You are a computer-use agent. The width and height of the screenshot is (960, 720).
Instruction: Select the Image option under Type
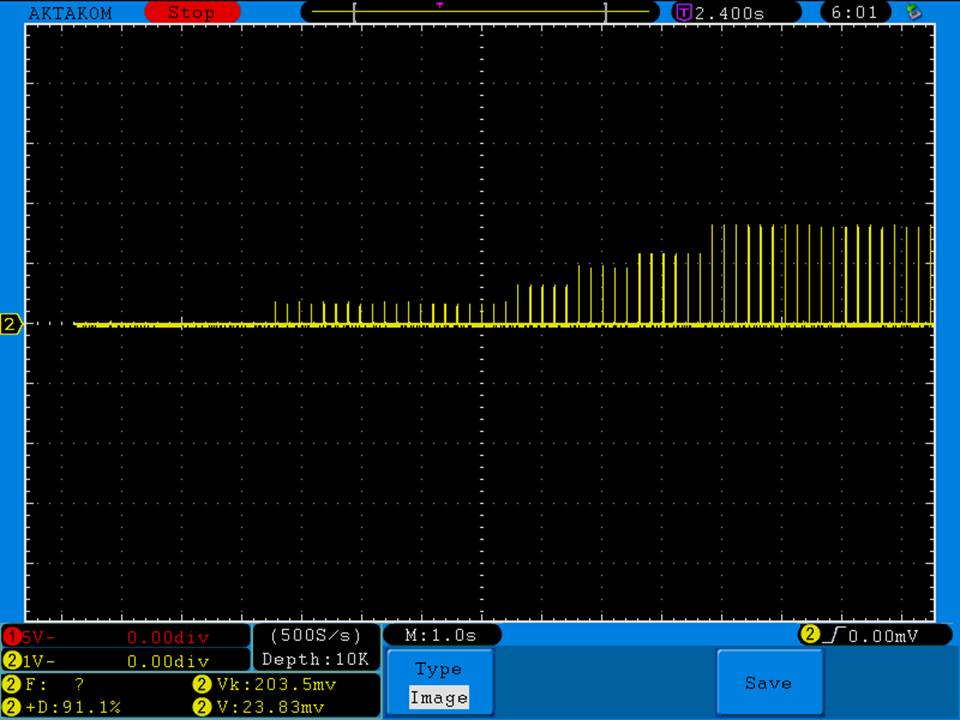click(438, 698)
